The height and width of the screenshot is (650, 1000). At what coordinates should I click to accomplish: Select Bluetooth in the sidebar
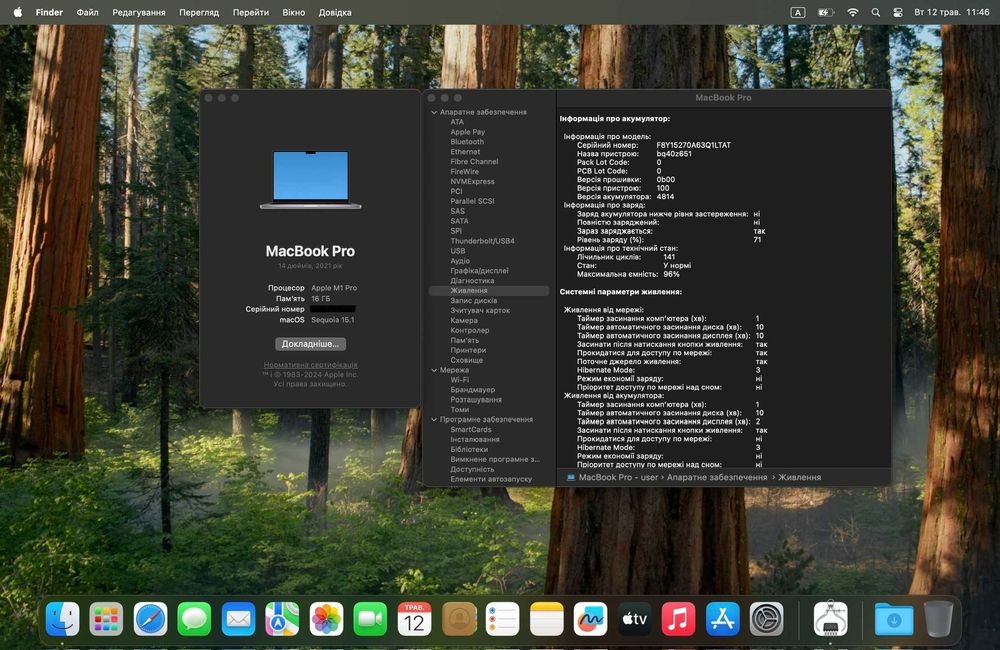tap(467, 142)
